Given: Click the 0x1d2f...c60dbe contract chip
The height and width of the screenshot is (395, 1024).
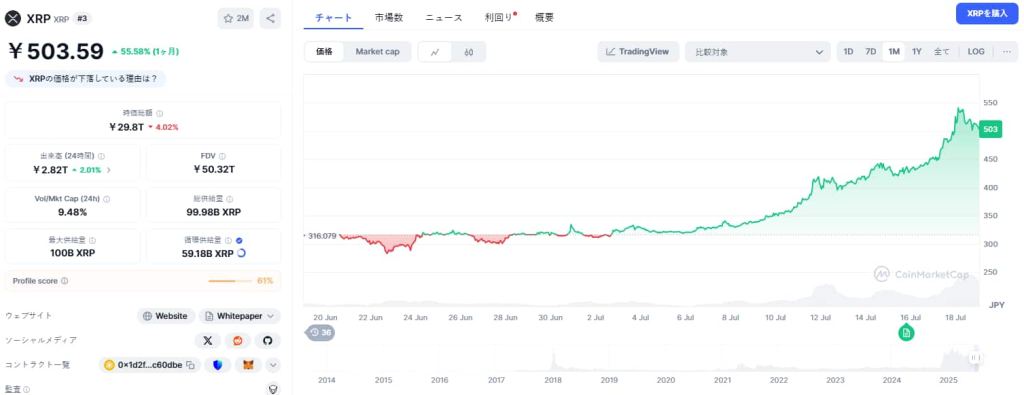Looking at the screenshot, I should tap(150, 365).
